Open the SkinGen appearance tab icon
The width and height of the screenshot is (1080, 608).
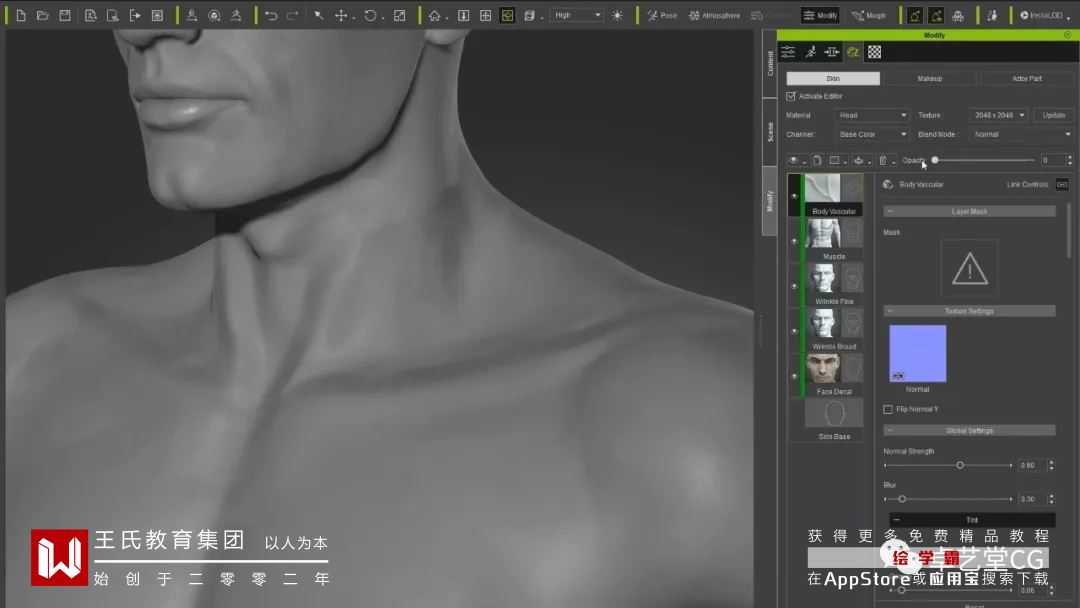tap(853, 52)
